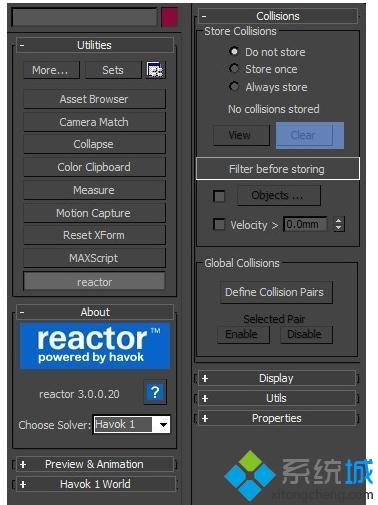The image size is (378, 505).
Task: Click the No collisions stored status text
Action: click(274, 109)
